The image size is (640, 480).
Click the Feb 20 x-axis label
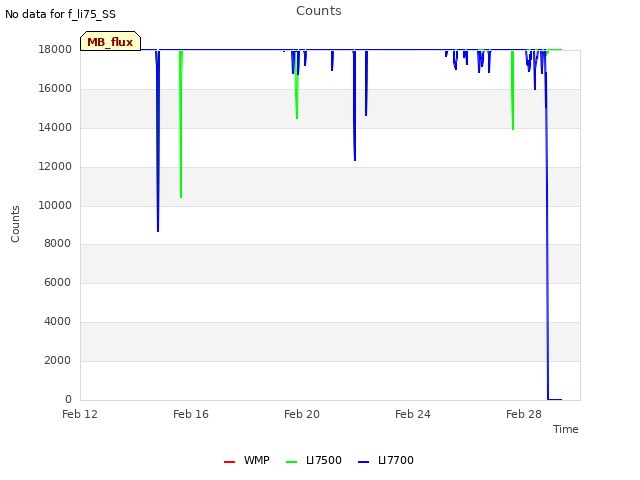(302, 414)
